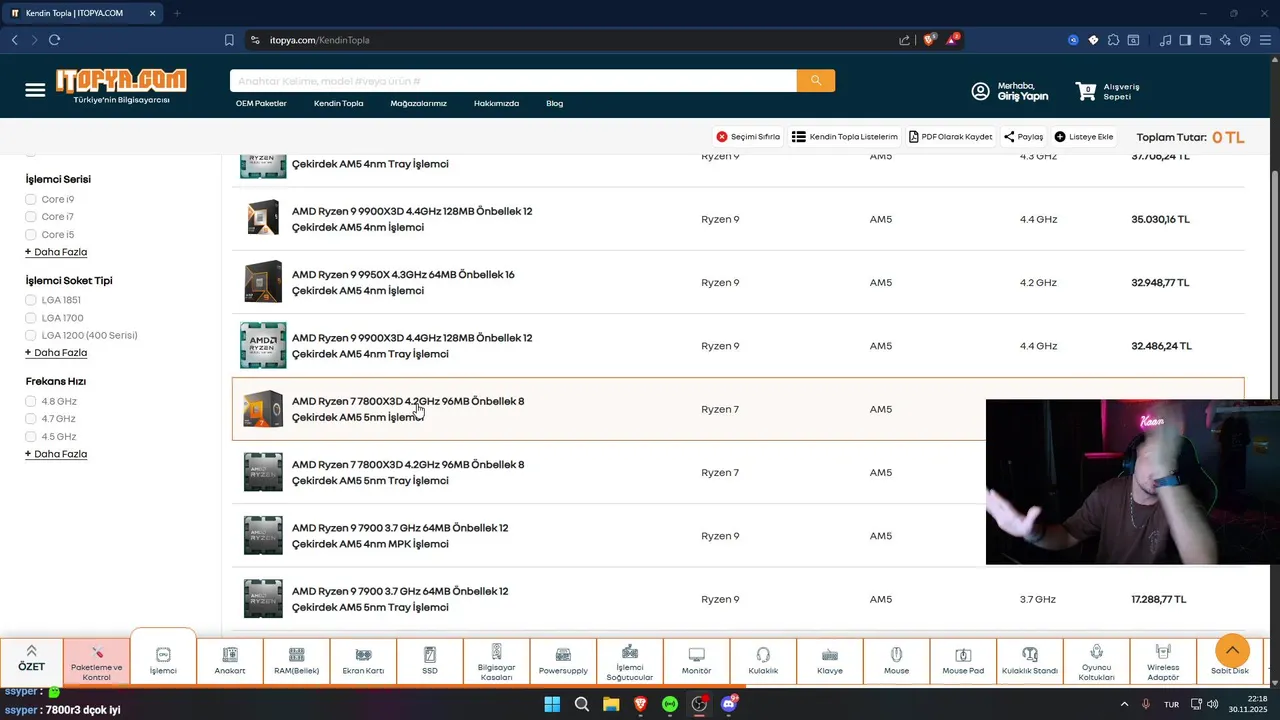Click PDF Olarak Kaydet button
This screenshot has height=720, width=1280.
click(x=950, y=137)
